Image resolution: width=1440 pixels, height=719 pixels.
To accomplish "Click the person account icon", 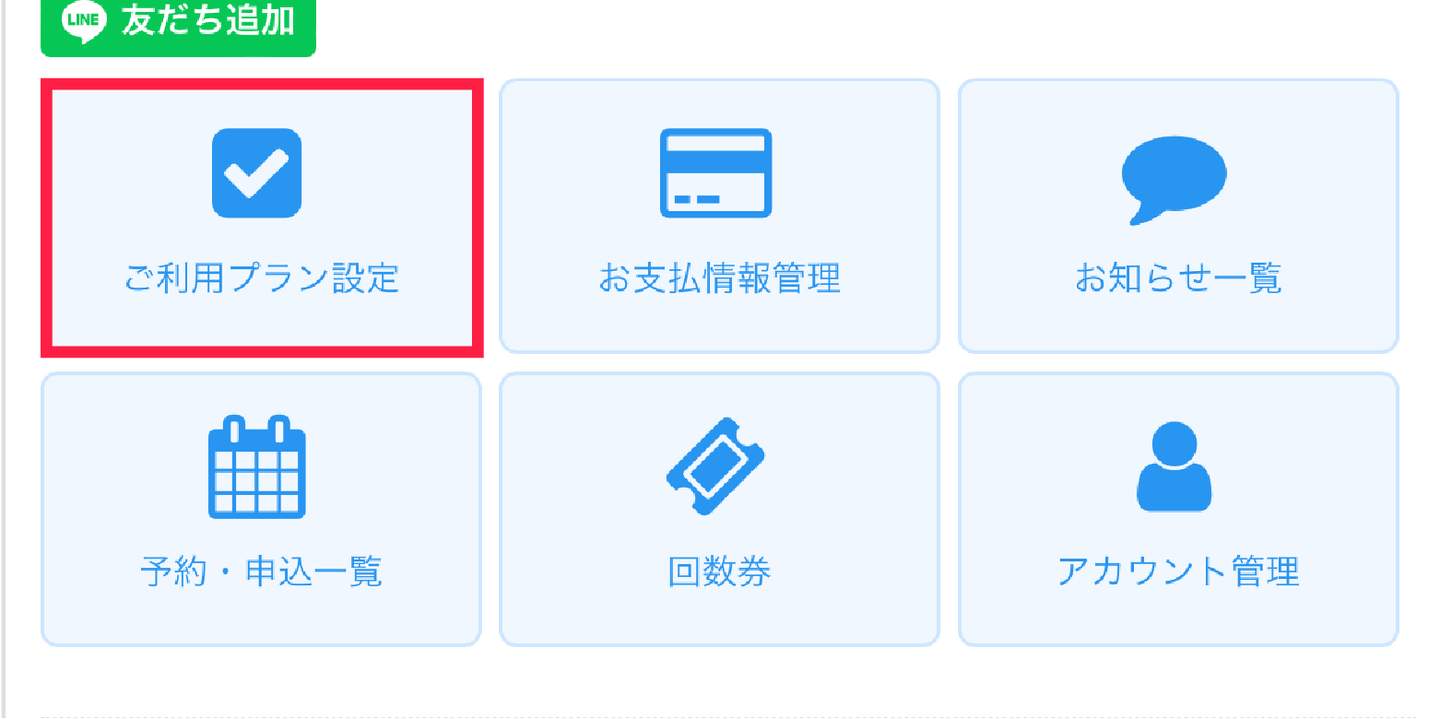I will (1174, 467).
